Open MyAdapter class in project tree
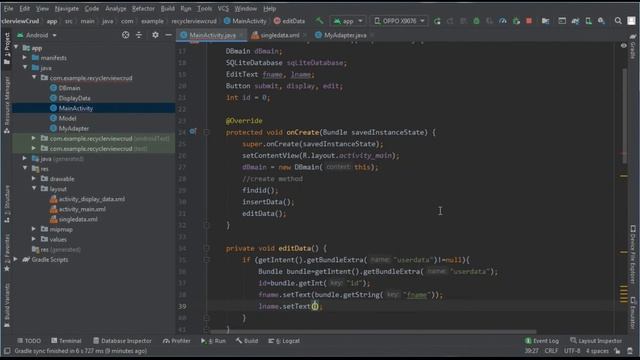The image size is (640, 360). click(69, 129)
